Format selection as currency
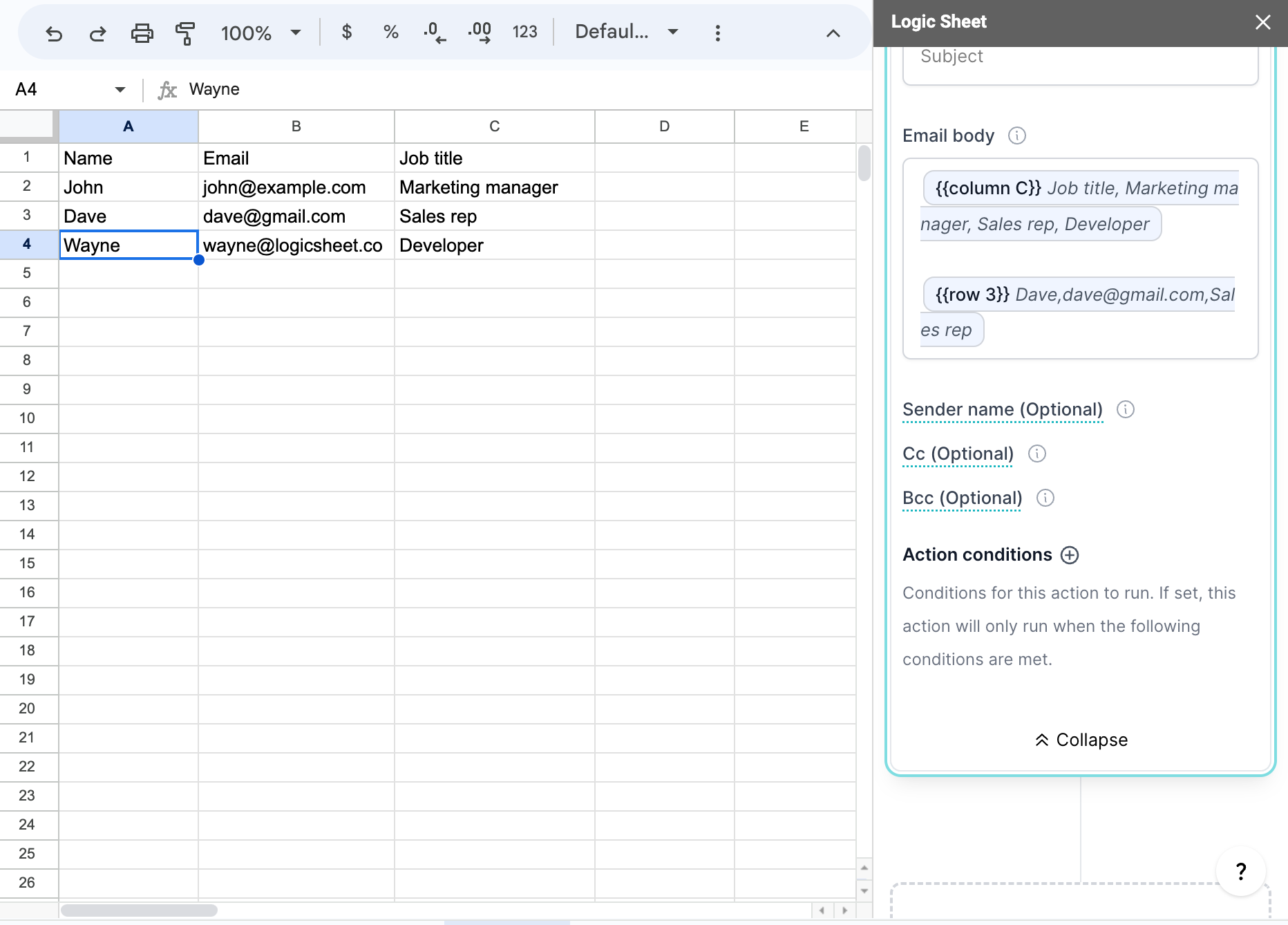Viewport: 1288px width, 925px height. [347, 32]
